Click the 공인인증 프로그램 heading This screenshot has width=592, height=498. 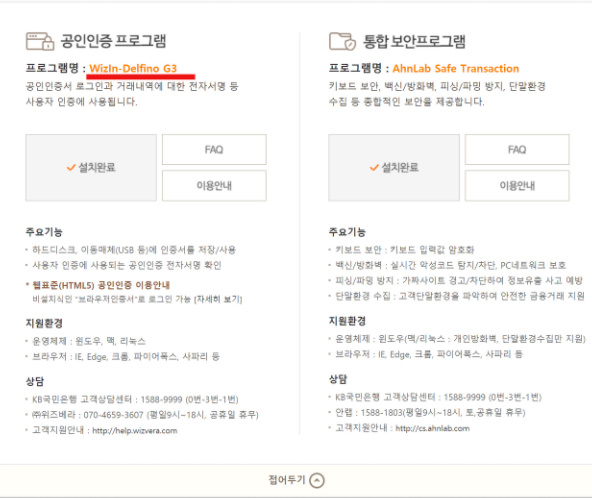[x=113, y=41]
